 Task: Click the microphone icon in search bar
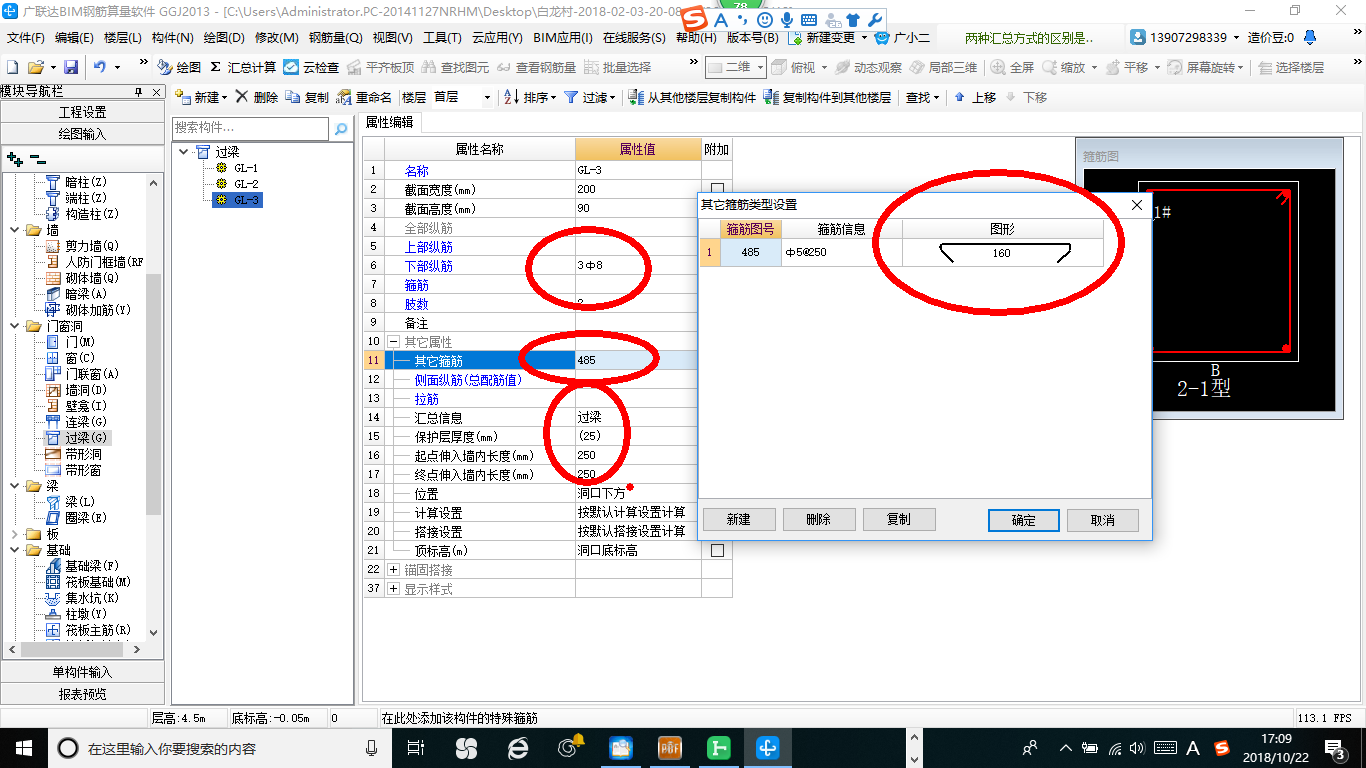(x=372, y=747)
